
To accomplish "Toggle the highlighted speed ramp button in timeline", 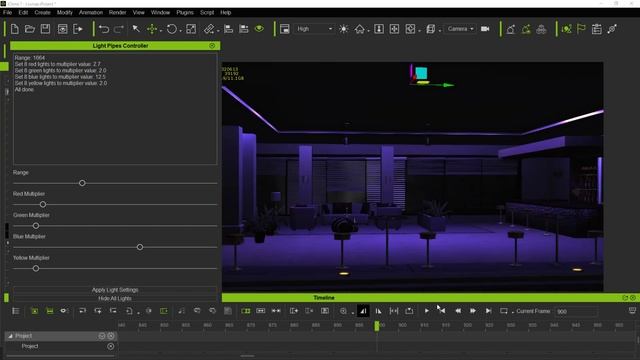I will 363,311.
